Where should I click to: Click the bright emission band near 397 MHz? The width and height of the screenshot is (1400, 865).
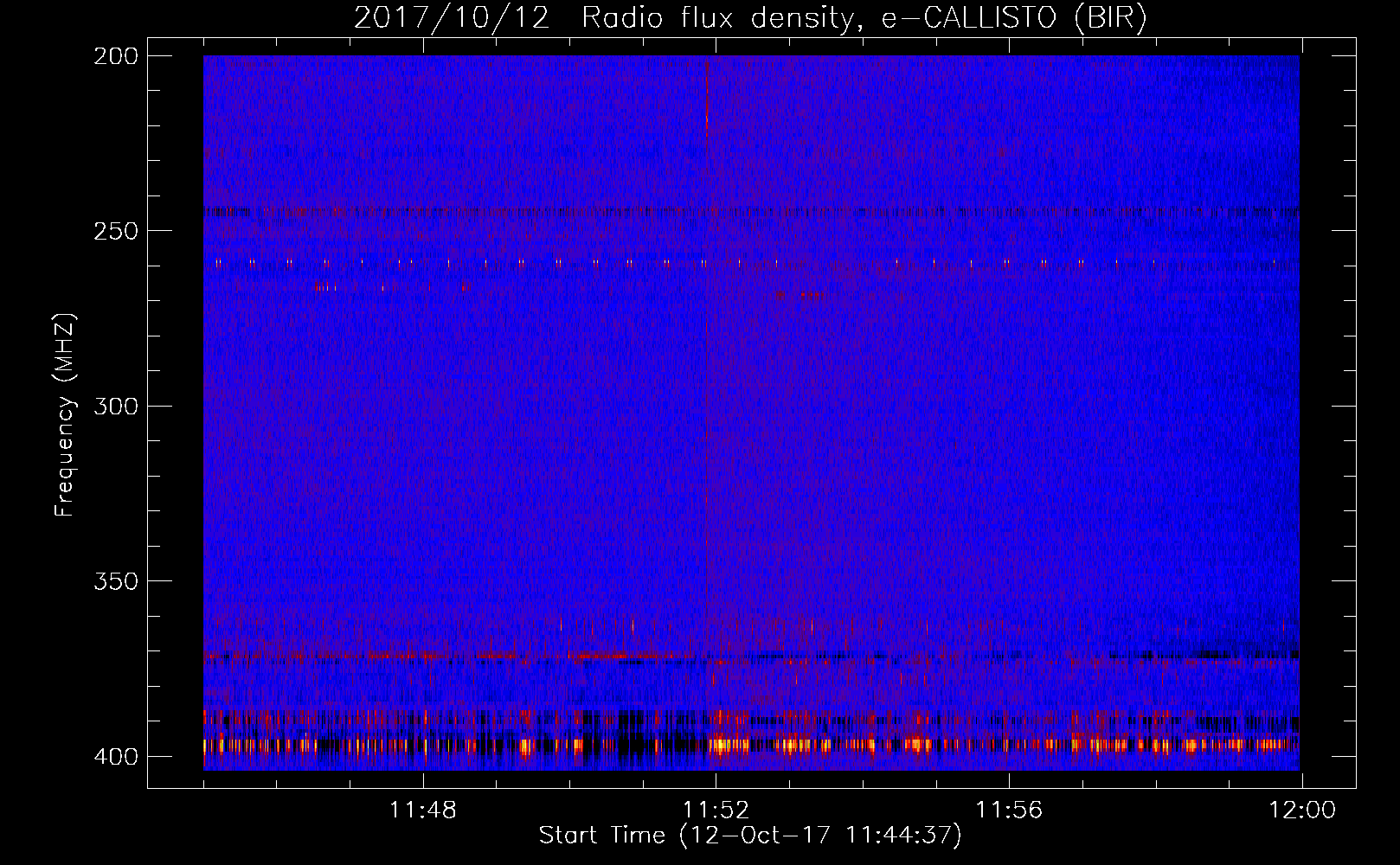pyautogui.click(x=751, y=744)
